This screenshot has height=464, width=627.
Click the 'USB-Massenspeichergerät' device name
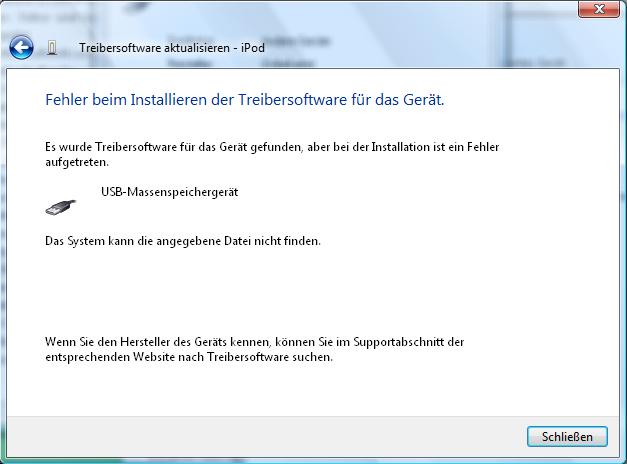point(170,192)
